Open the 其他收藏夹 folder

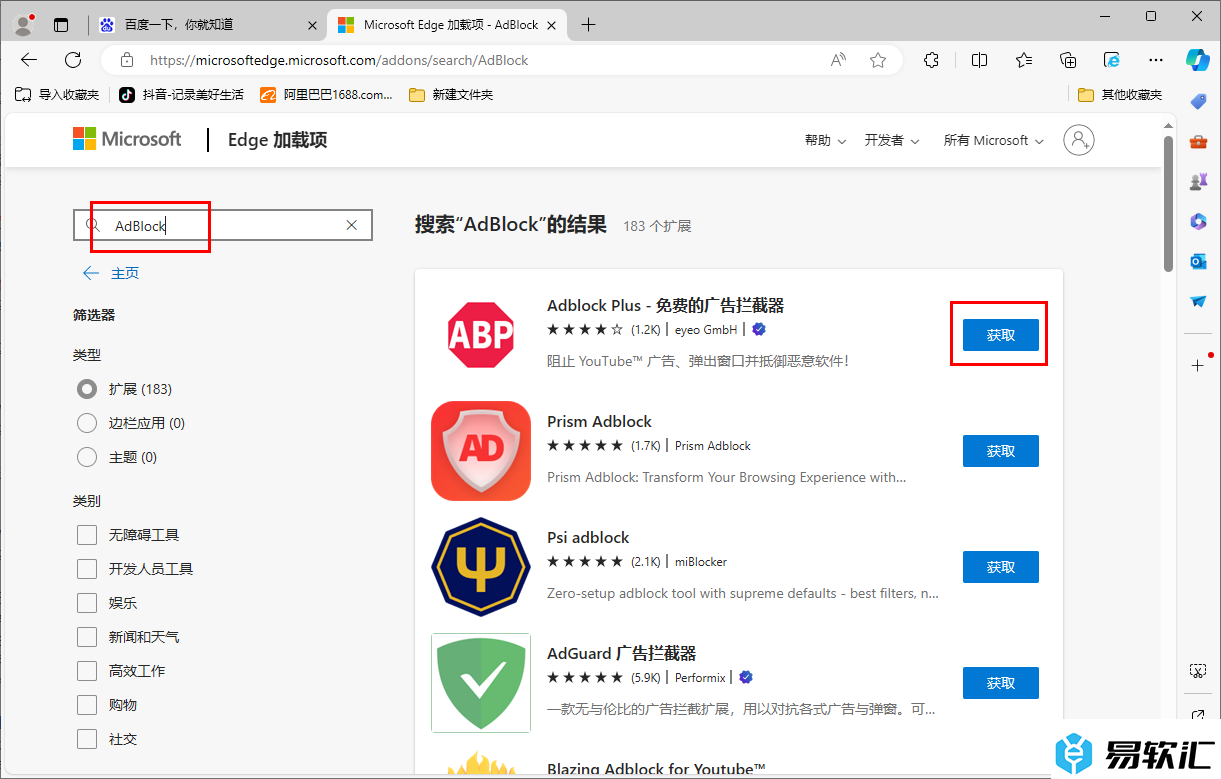click(x=1120, y=95)
